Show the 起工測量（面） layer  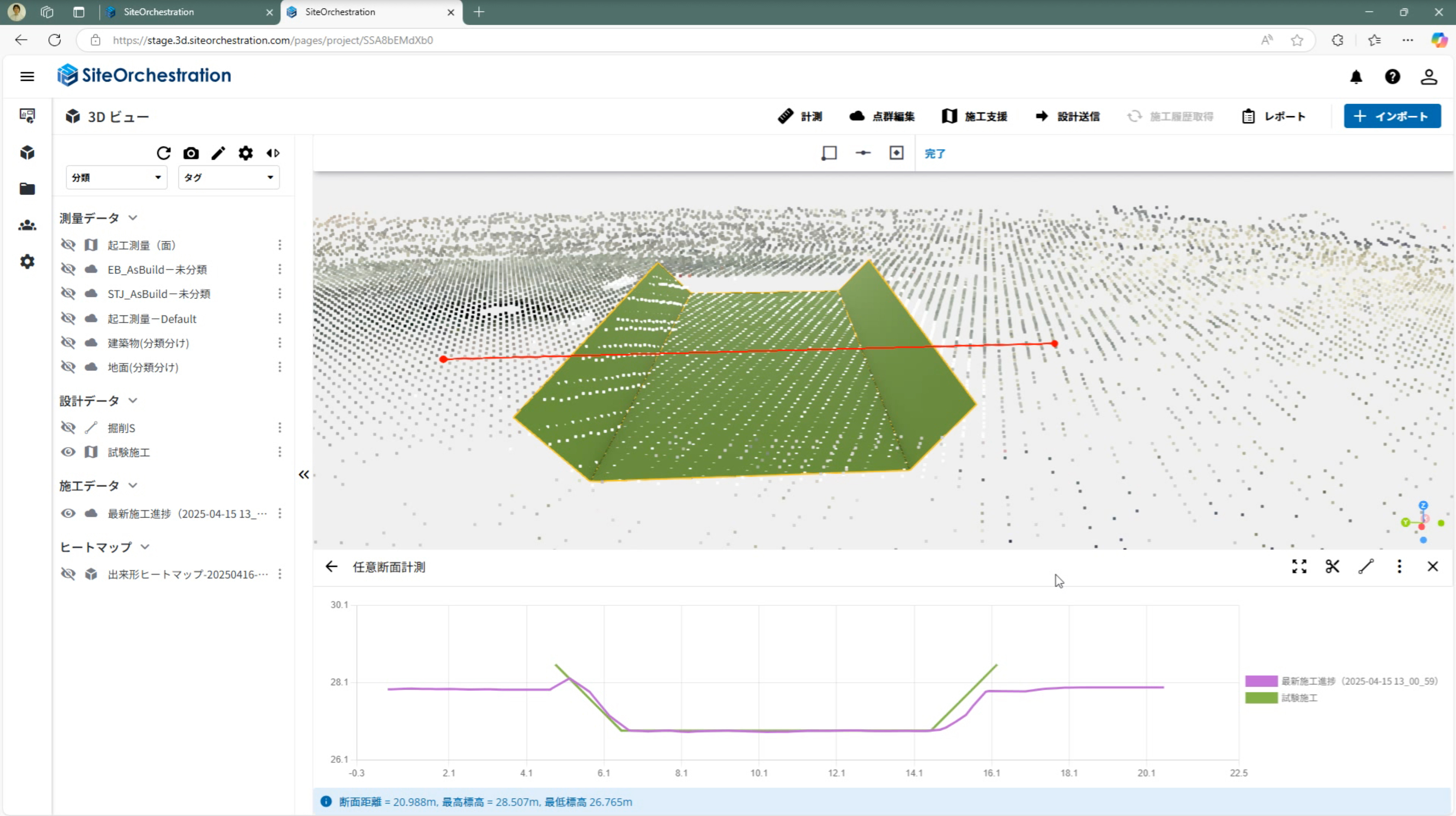68,245
